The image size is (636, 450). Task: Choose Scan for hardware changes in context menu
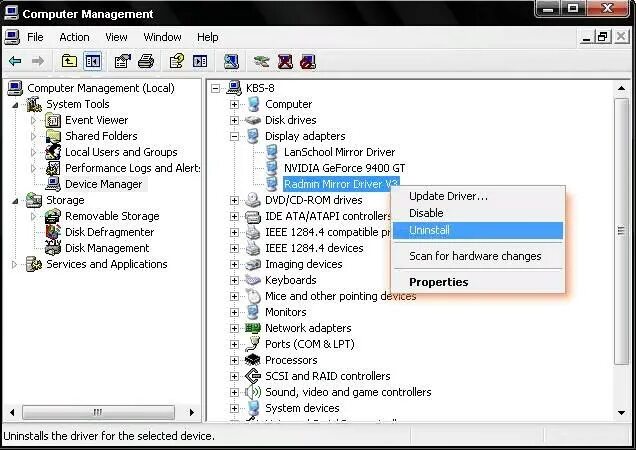pos(478,256)
